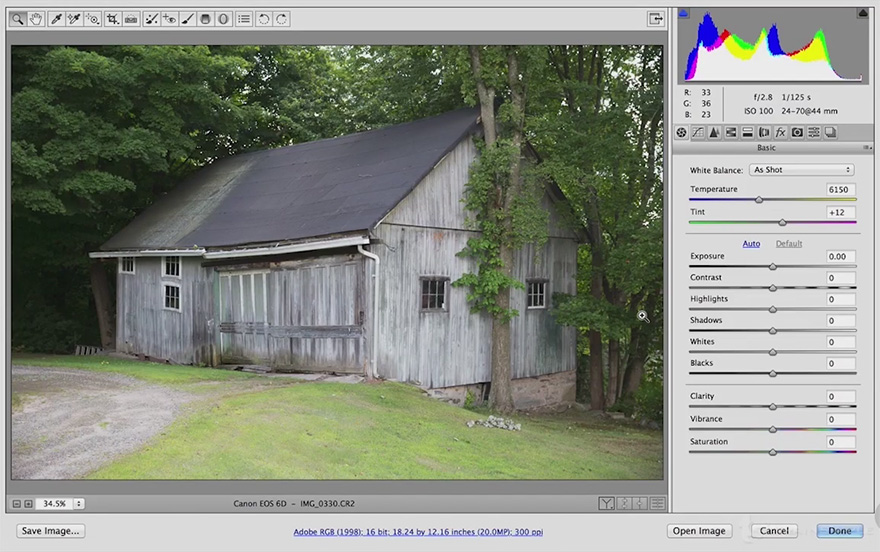Select the Red Eye Removal tool
This screenshot has width=880, height=552.
[169, 19]
